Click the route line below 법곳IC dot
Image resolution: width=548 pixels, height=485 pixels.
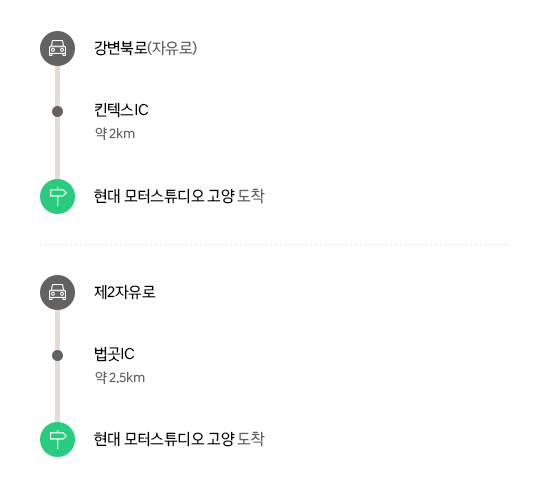(57, 392)
